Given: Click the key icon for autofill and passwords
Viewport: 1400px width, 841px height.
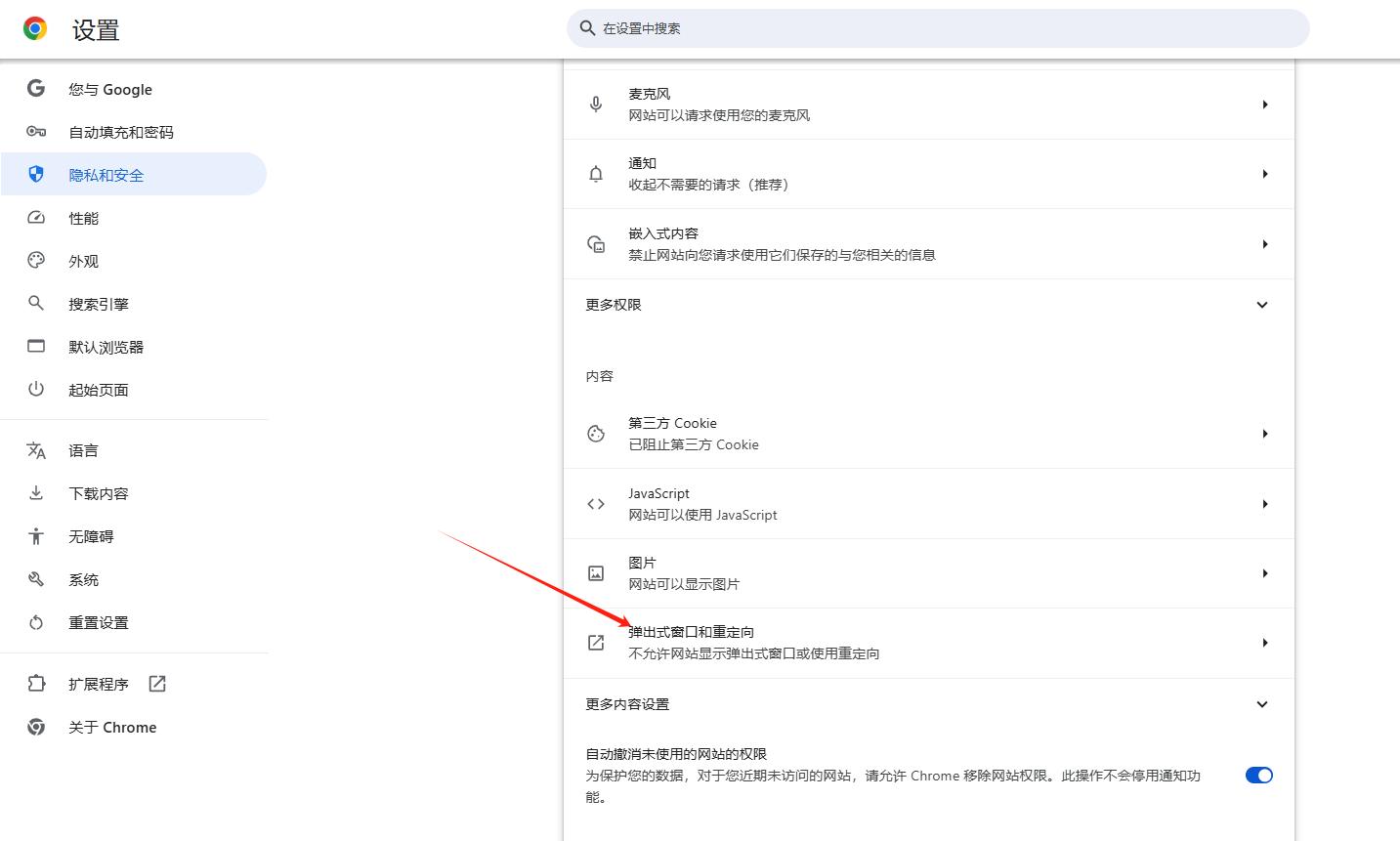Looking at the screenshot, I should click(36, 132).
